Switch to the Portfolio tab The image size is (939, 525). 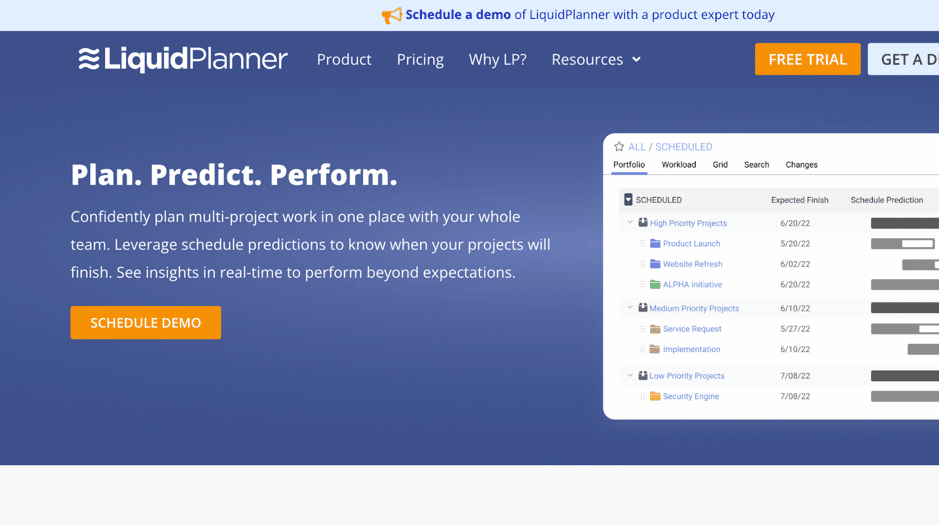pos(629,165)
